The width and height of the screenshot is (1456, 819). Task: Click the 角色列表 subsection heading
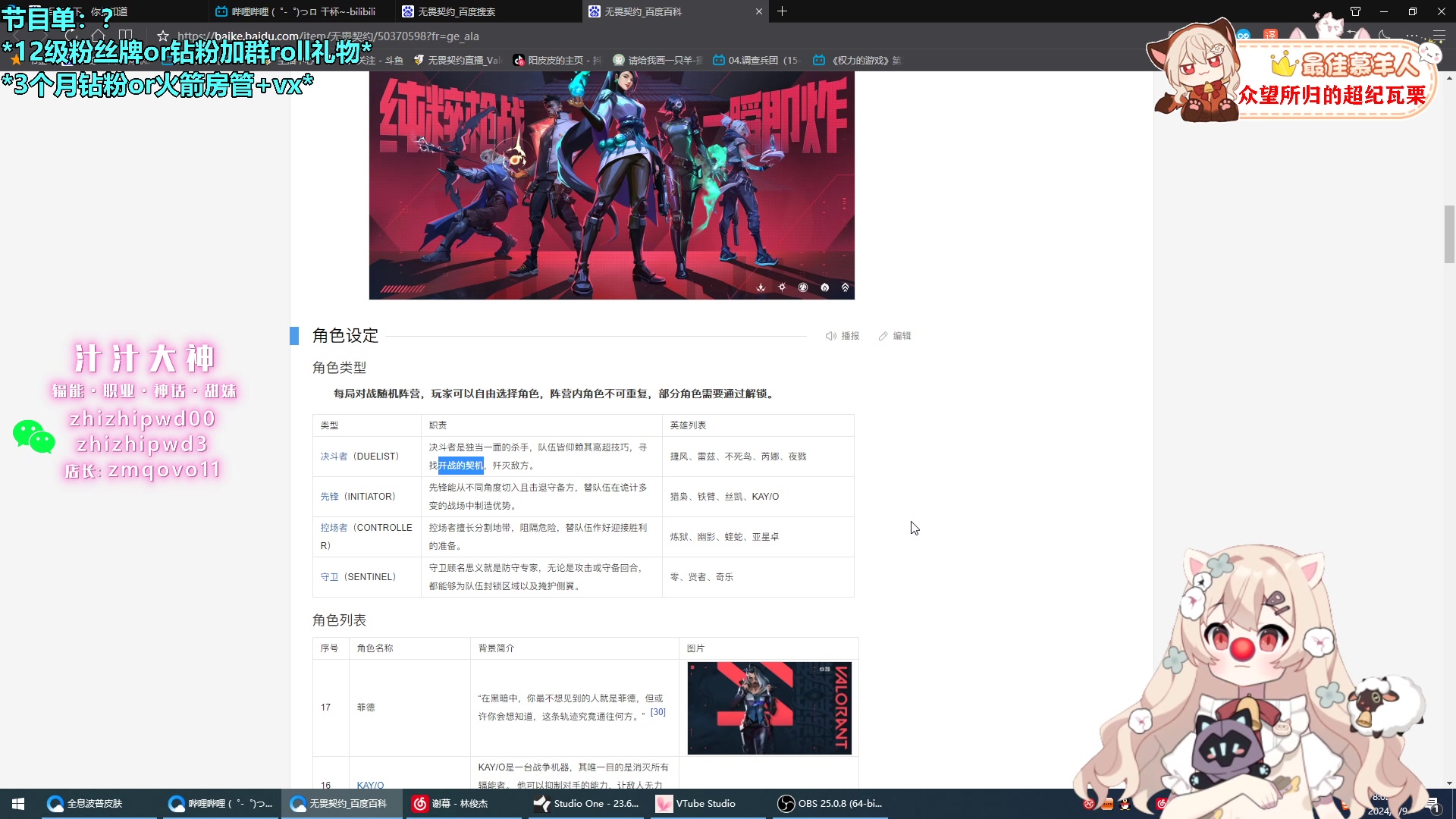pyautogui.click(x=339, y=620)
